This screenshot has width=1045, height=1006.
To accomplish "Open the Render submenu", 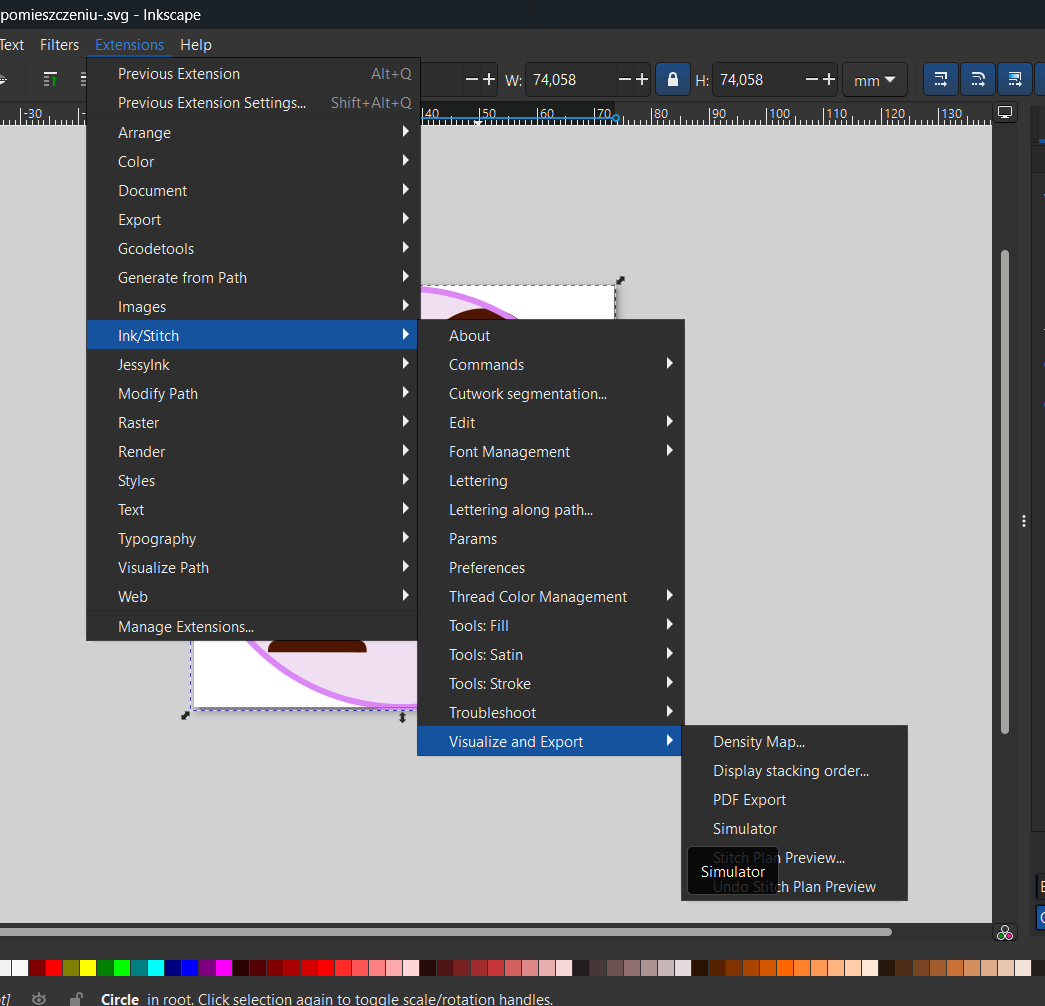I will 253,452.
